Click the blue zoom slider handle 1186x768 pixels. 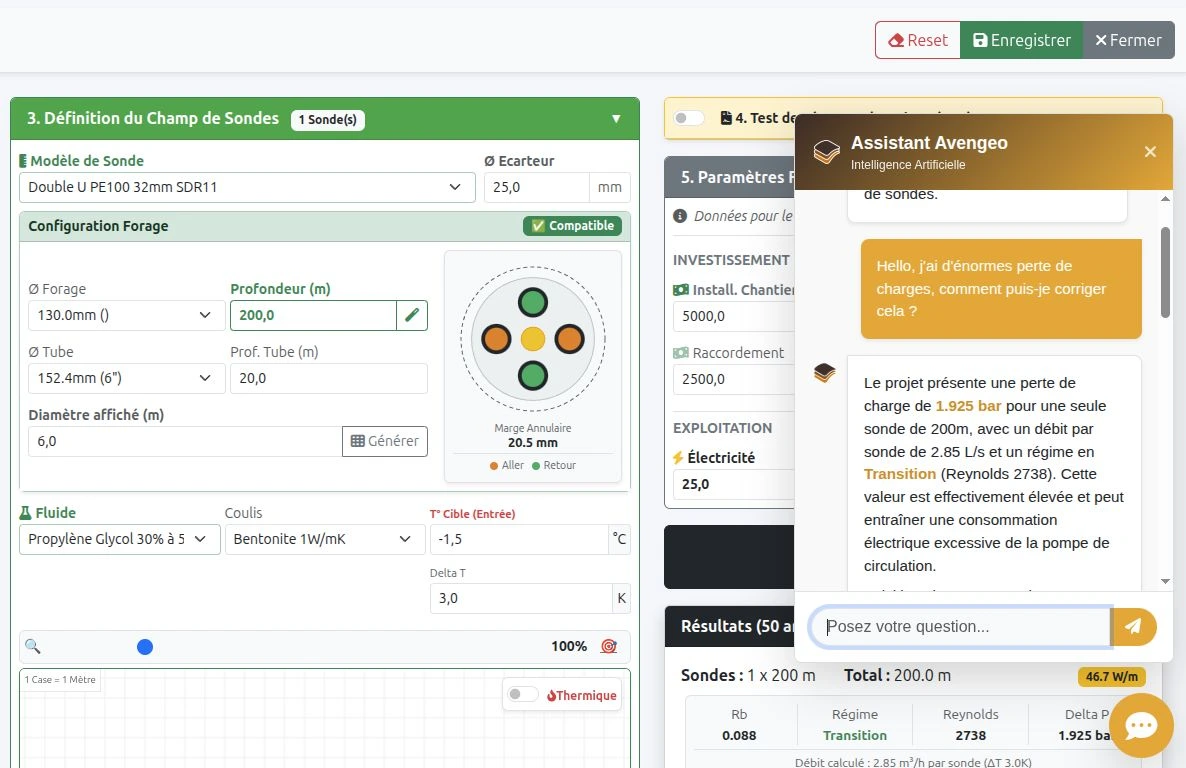coord(145,647)
